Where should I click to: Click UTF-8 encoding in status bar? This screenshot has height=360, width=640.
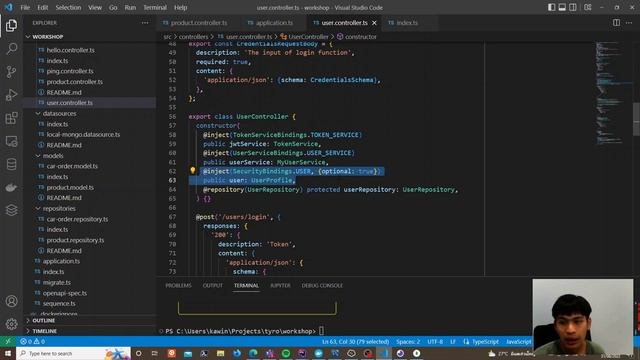(435, 341)
